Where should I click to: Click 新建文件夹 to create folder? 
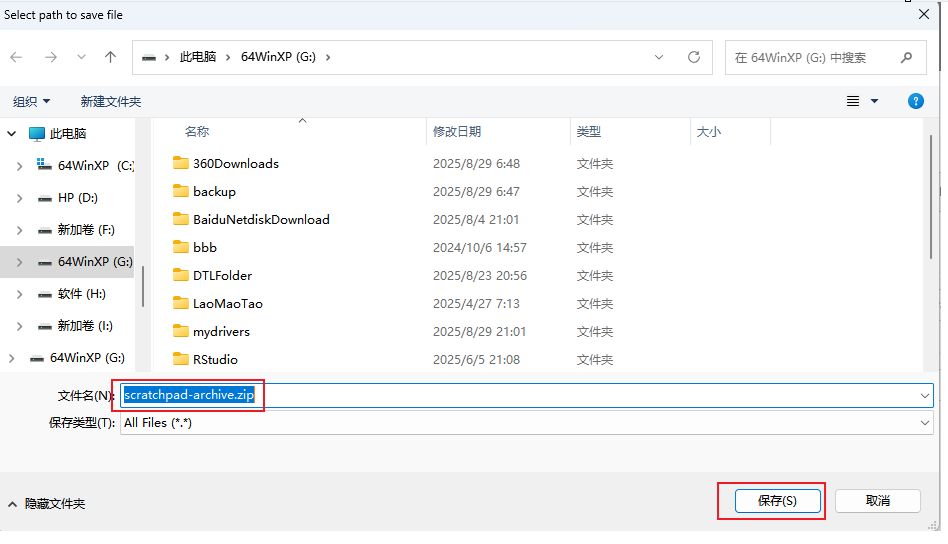[111, 101]
